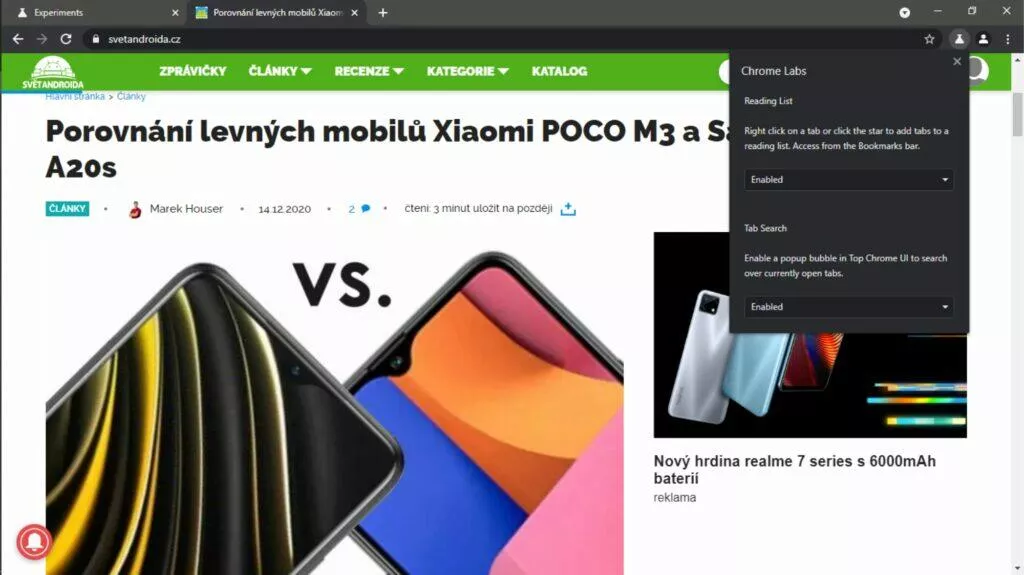Open the Chrome Labs flask icon
Viewport: 1024px width, 575px height.
[x=959, y=39]
